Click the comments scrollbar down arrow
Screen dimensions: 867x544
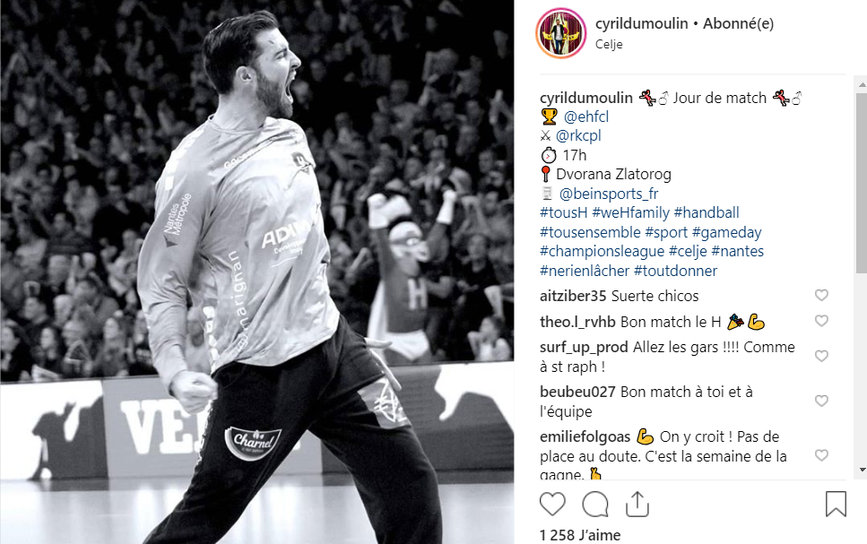[862, 470]
